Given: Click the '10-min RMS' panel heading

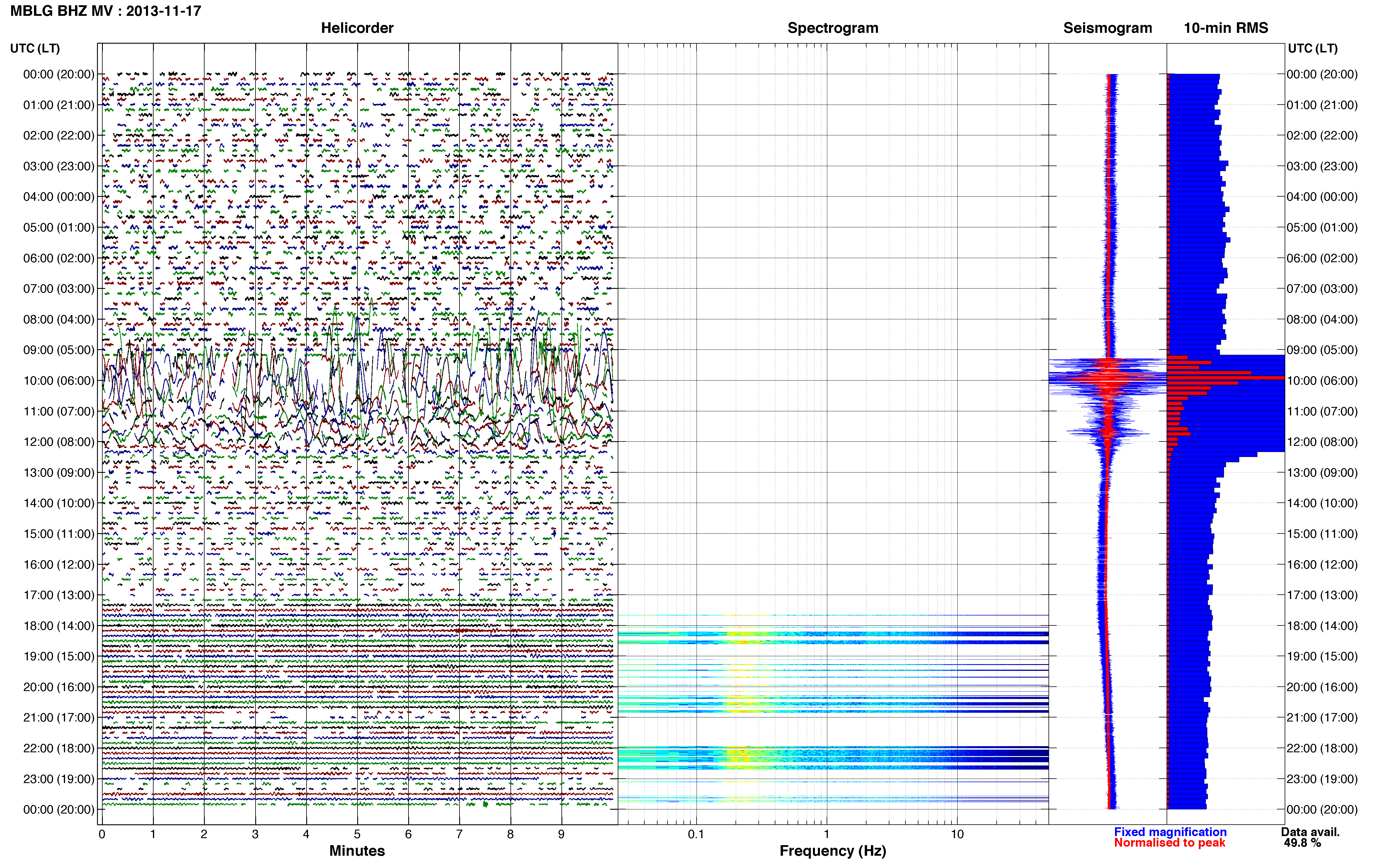Looking at the screenshot, I should click(x=1226, y=28).
